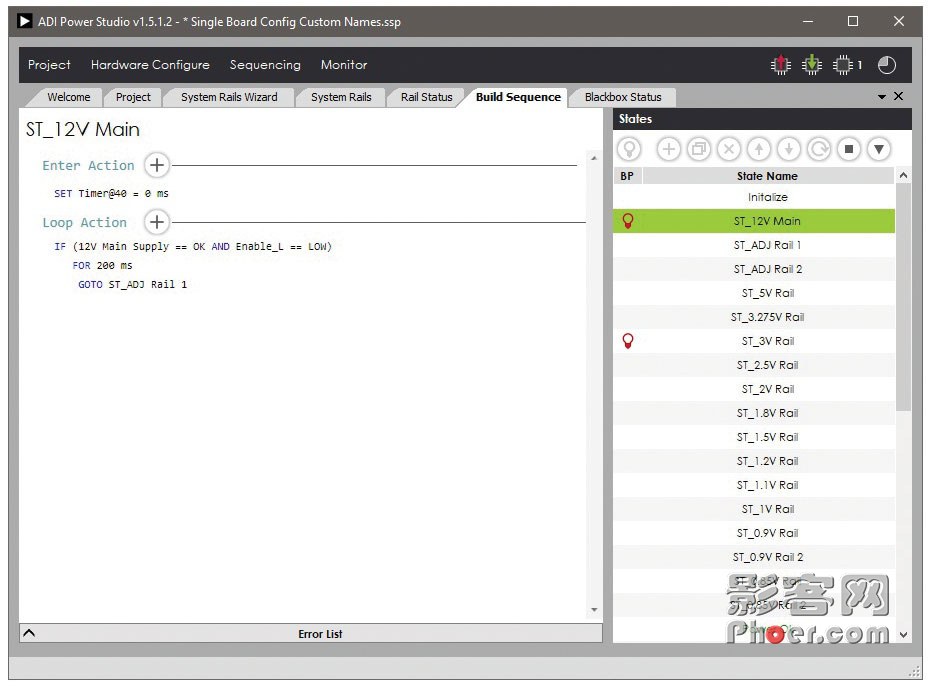
Task: Select the ST_1.8V Rail state
Action: point(768,413)
